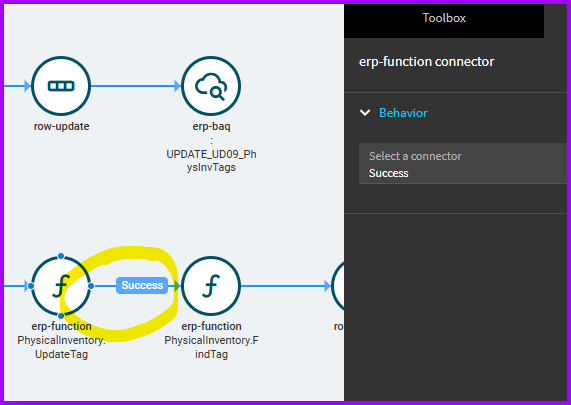
Task: Click the bottom handle dot of the UpdateTag node
Action: [x=61, y=316]
